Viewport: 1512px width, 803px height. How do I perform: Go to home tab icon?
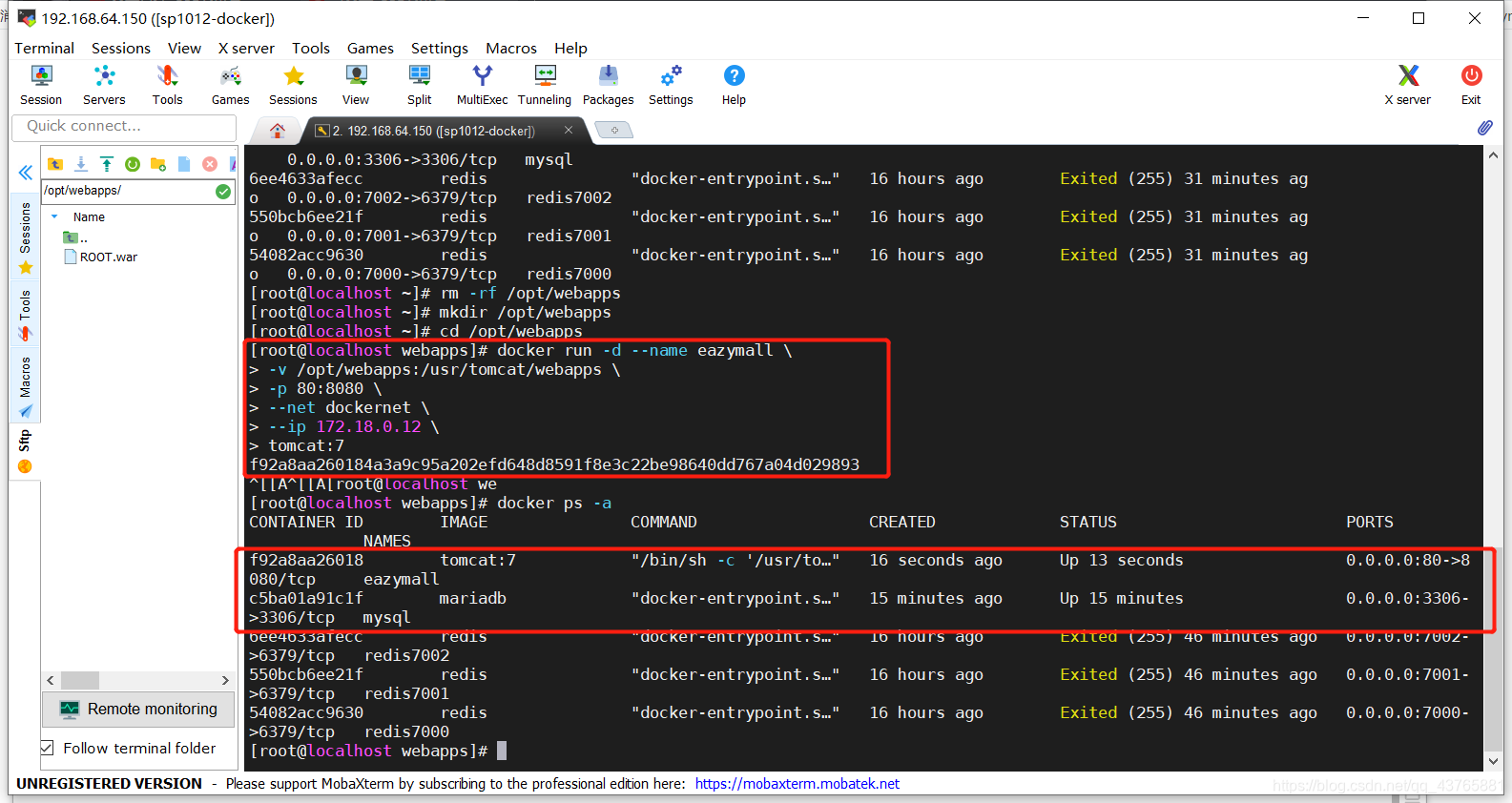coord(278,131)
